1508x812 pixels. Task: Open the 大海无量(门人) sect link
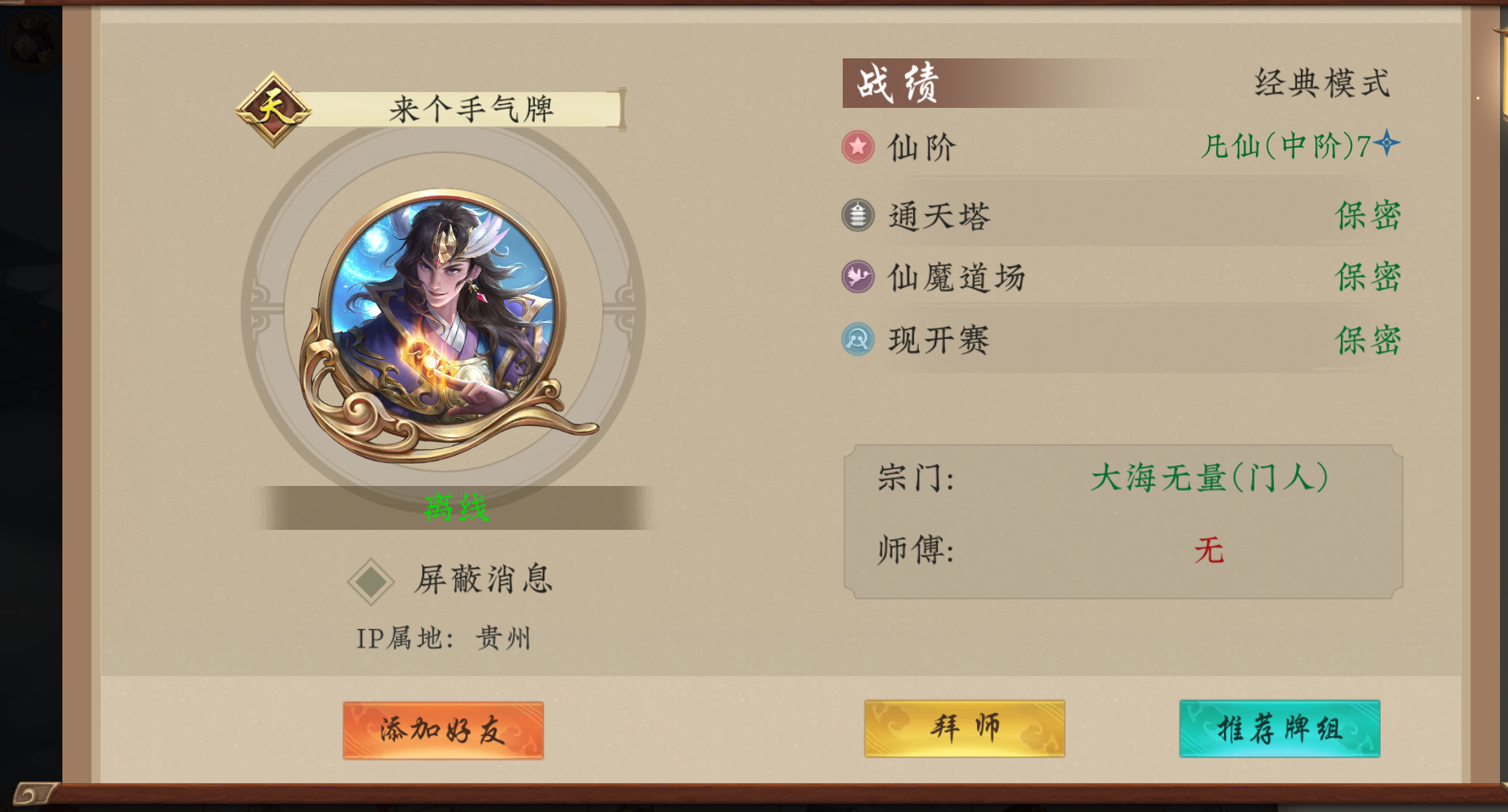point(1209,478)
